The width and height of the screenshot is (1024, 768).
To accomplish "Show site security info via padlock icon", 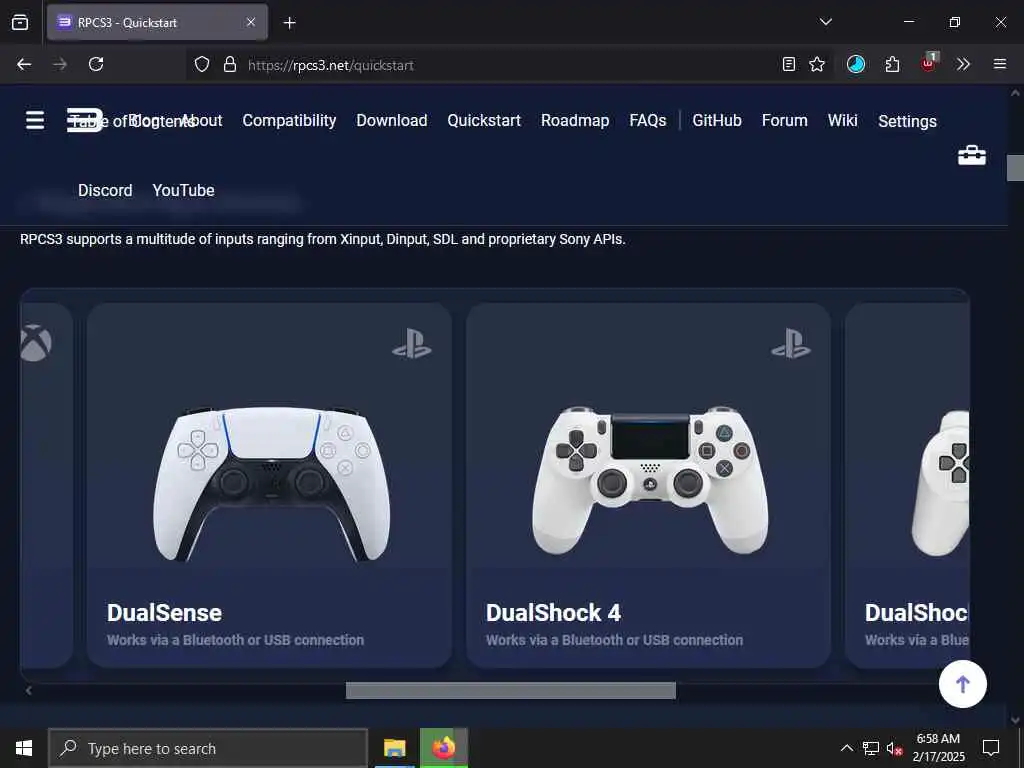I will (229, 64).
